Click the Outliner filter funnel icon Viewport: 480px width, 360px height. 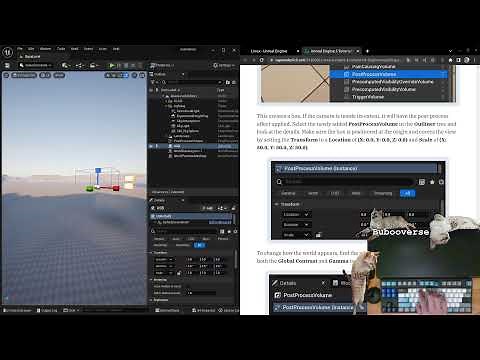coord(153,82)
